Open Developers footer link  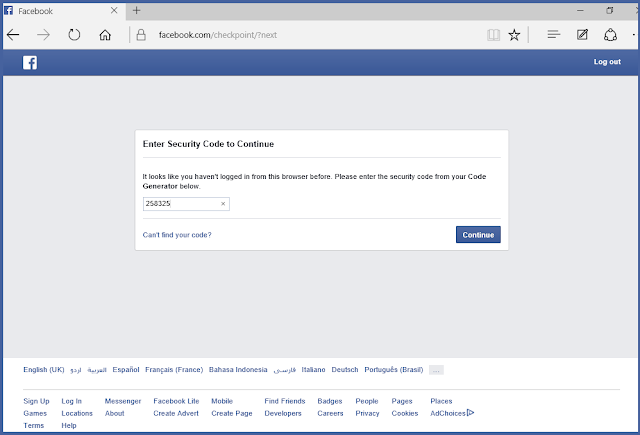point(283,413)
